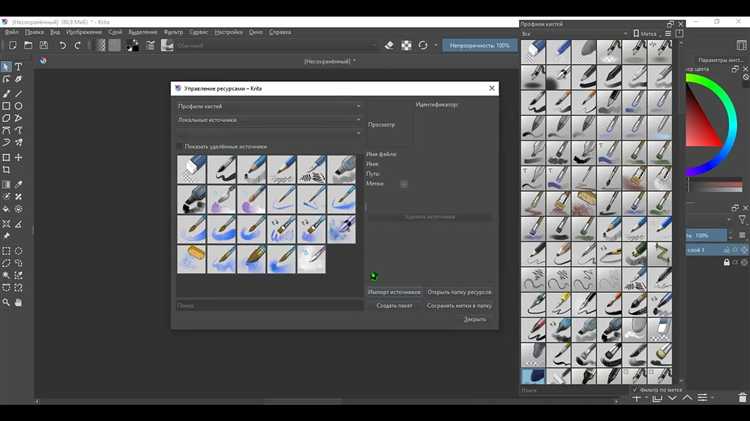This screenshot has height=421, width=750.
Task: Open the Файл menu
Action: point(11,32)
